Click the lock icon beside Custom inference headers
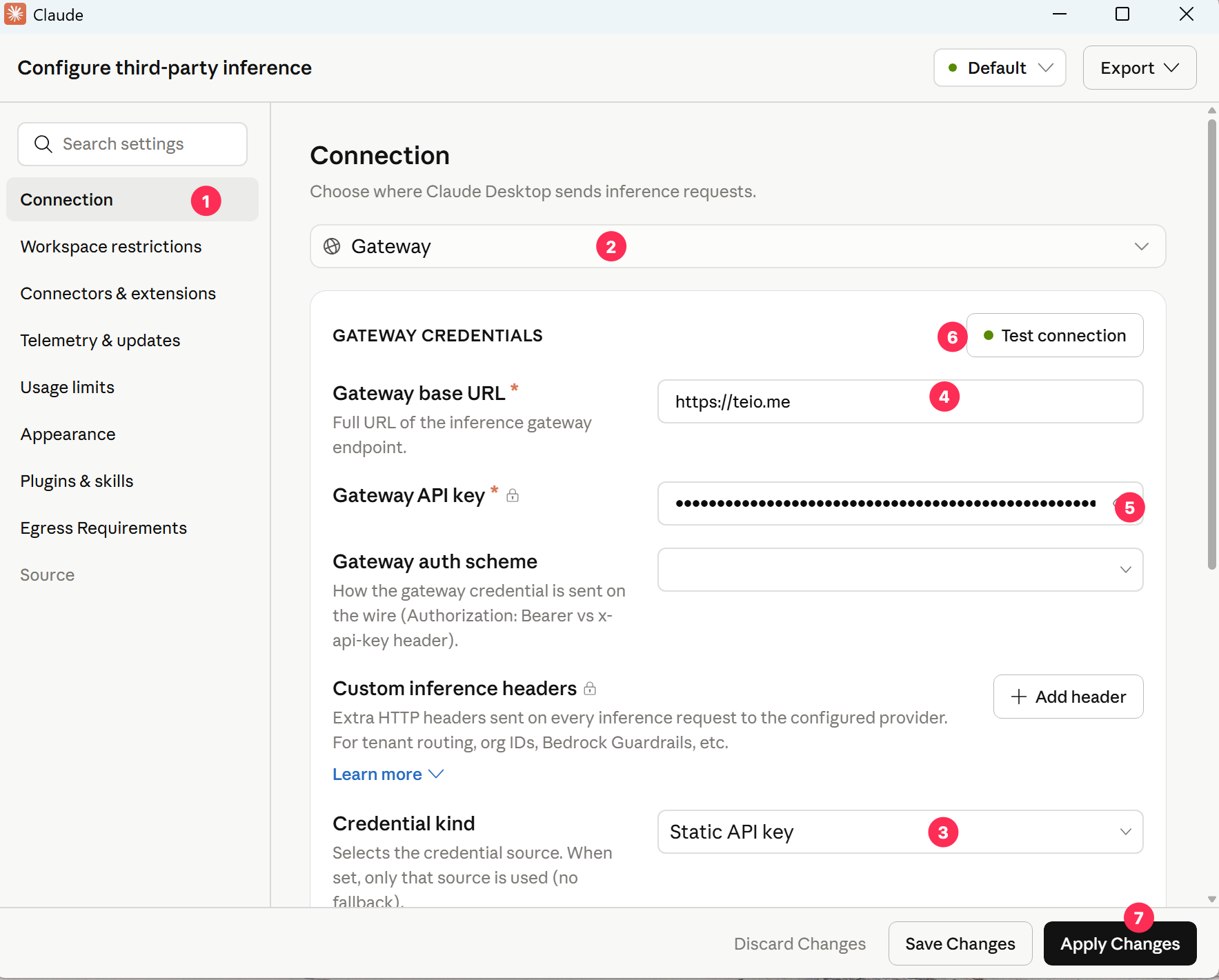The width and height of the screenshot is (1219, 980). point(590,688)
